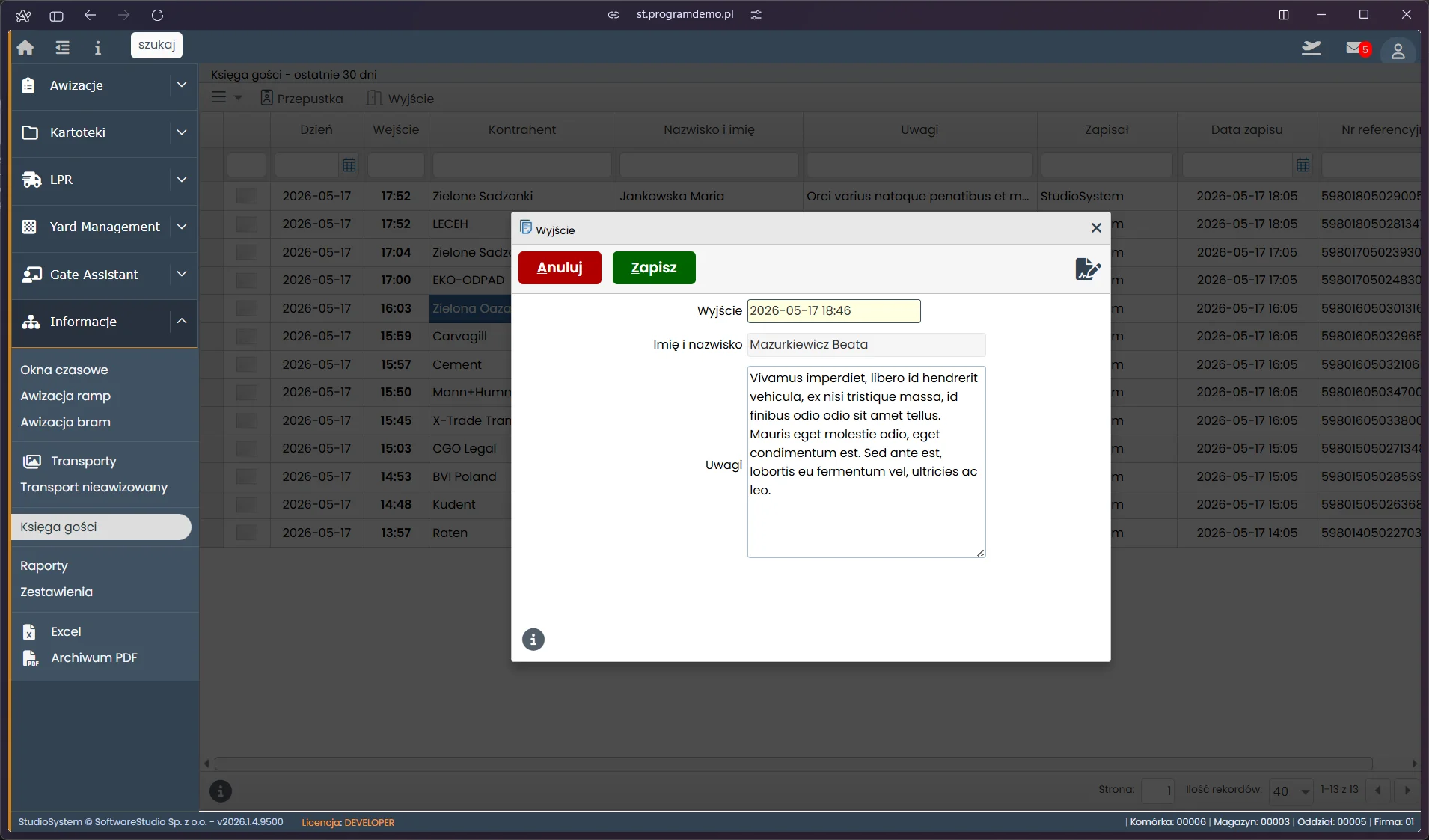Open Awizacja bram menu item

[x=66, y=422]
